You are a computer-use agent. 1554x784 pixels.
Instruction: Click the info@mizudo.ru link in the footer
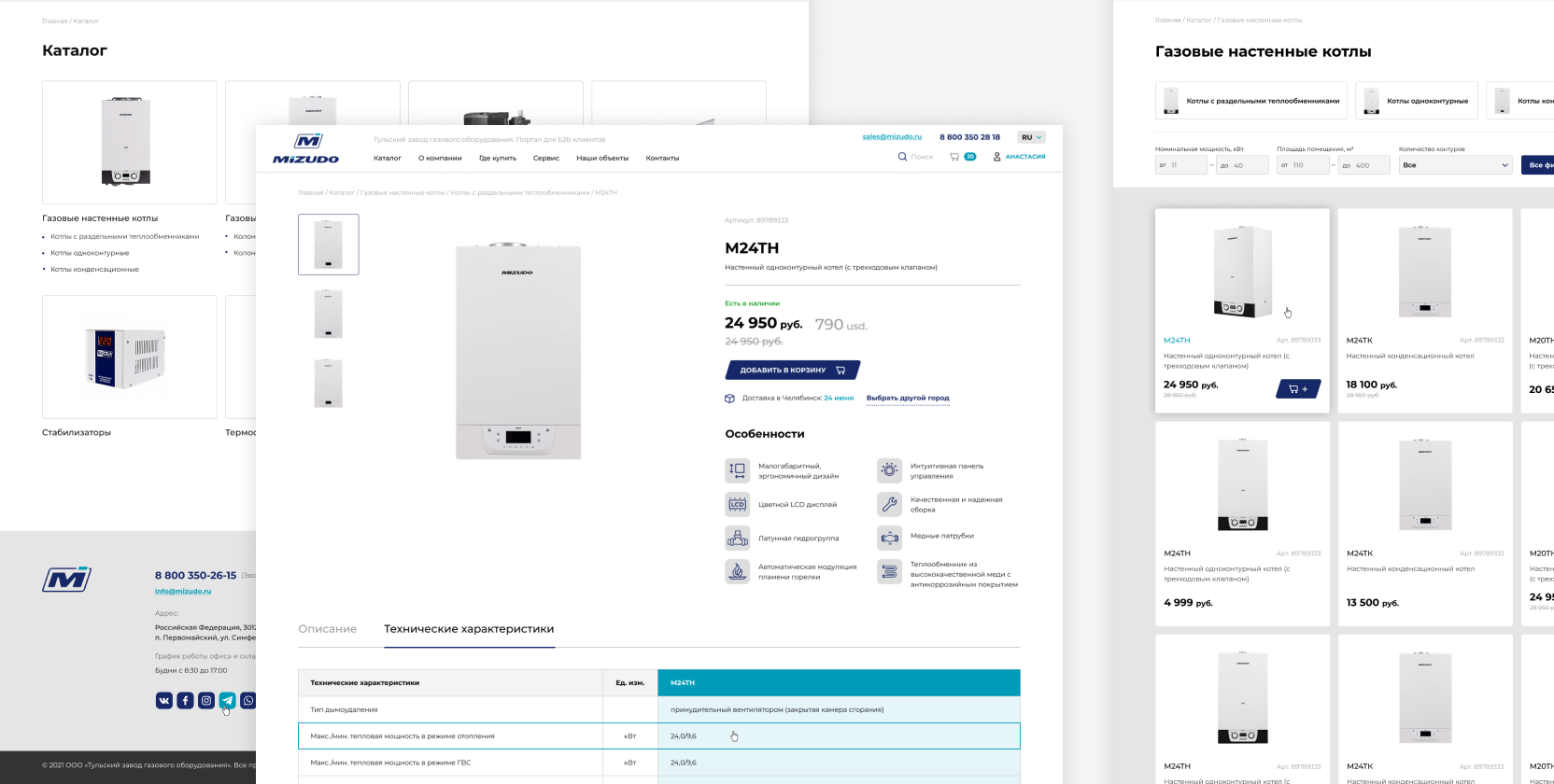[183, 591]
